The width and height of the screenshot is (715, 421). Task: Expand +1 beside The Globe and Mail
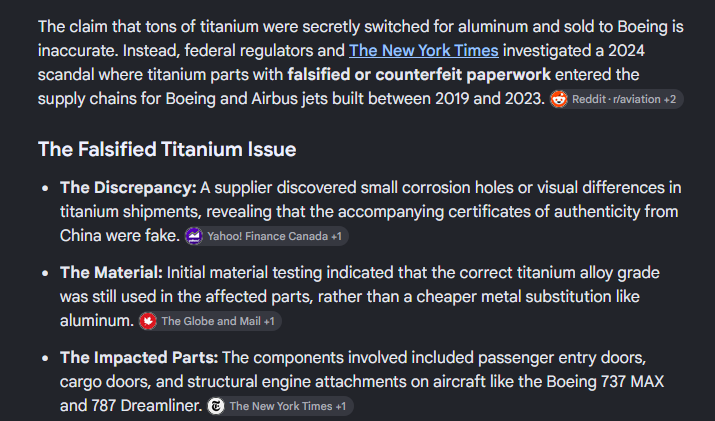coord(269,321)
